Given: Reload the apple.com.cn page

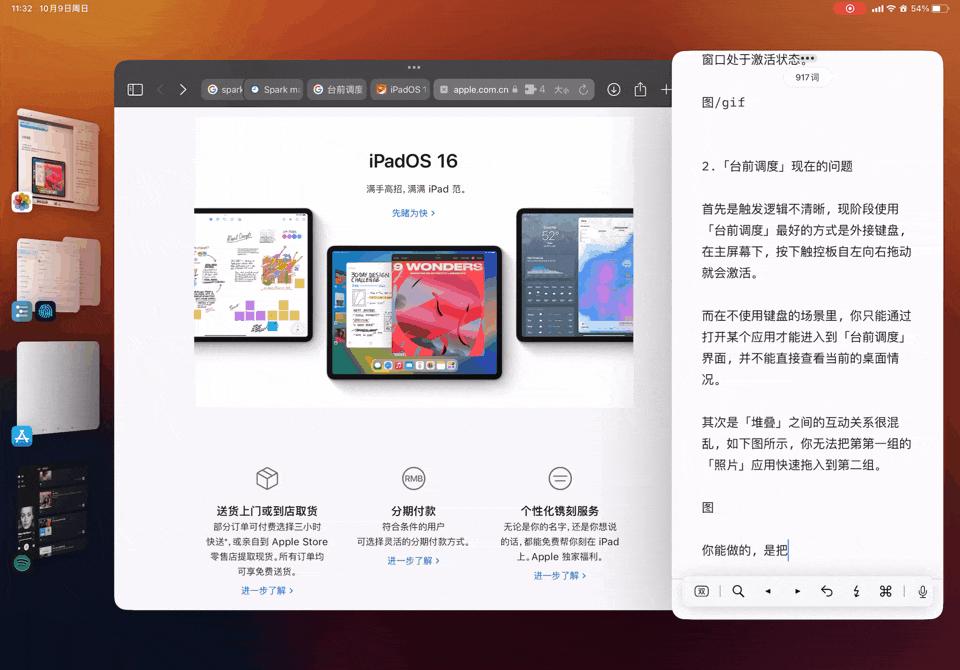Looking at the screenshot, I should coord(583,89).
